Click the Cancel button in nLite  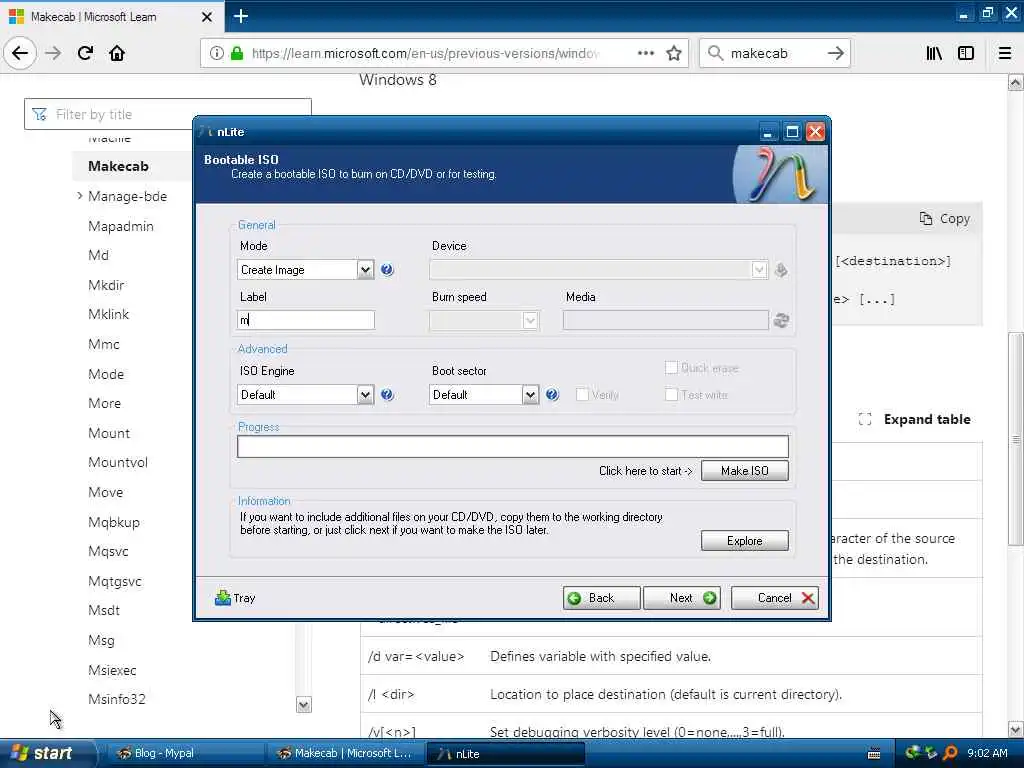pos(775,598)
